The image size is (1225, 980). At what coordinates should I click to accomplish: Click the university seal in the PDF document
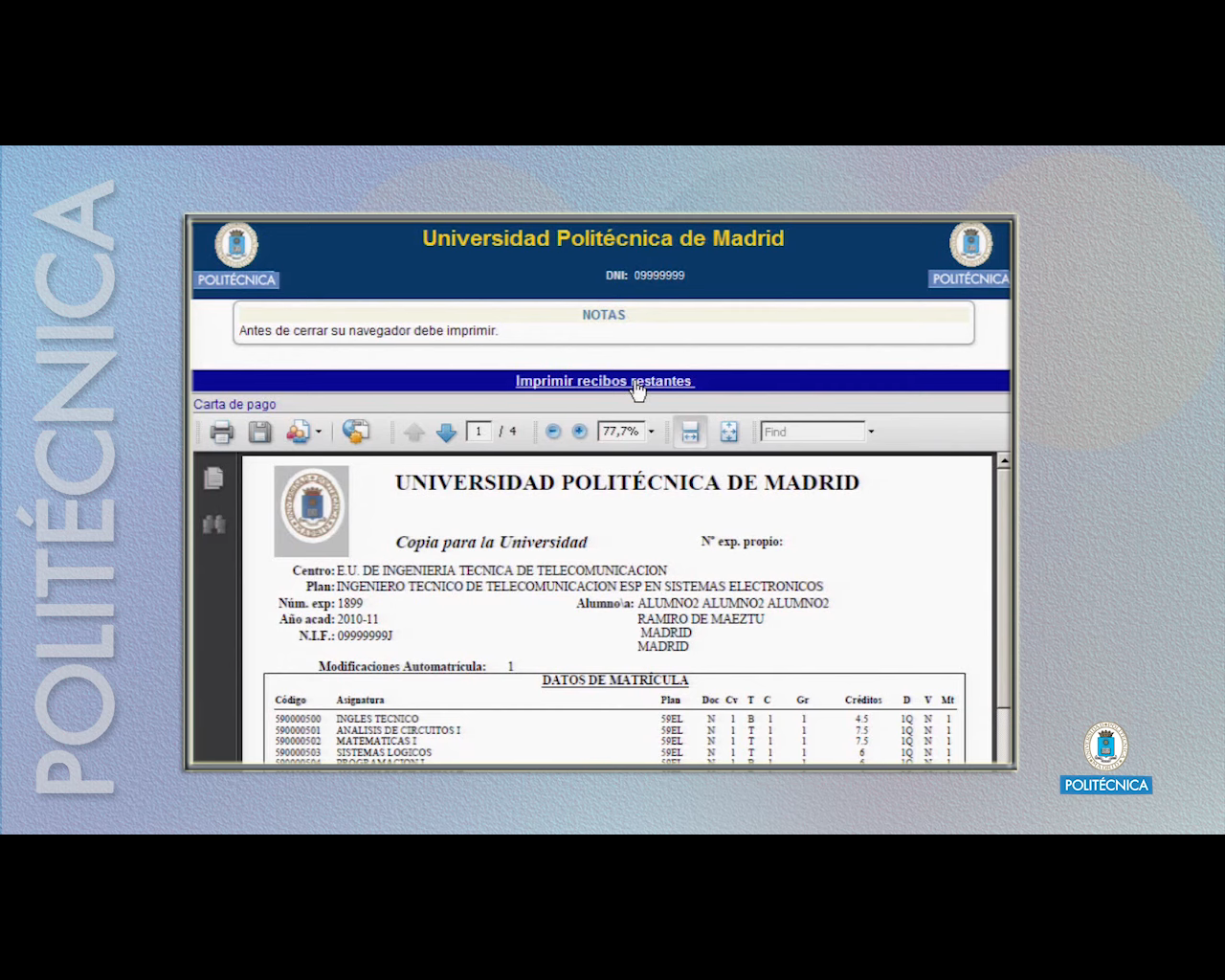point(312,511)
